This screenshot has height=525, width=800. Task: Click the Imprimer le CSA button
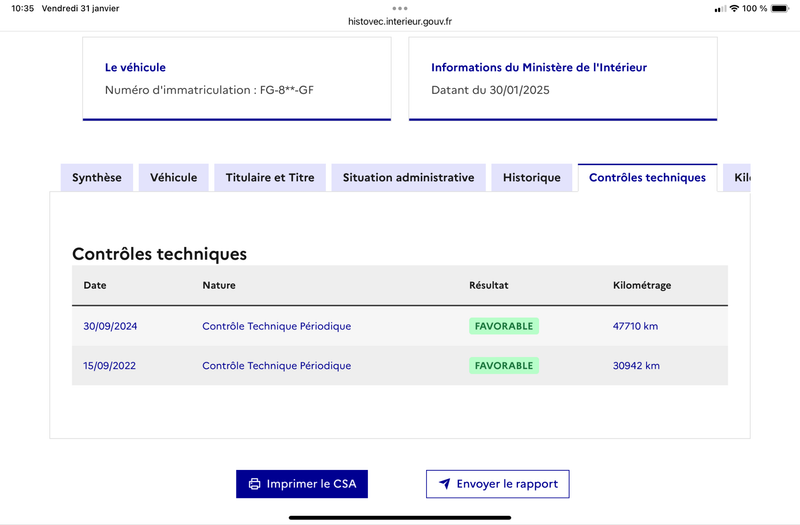click(x=302, y=484)
